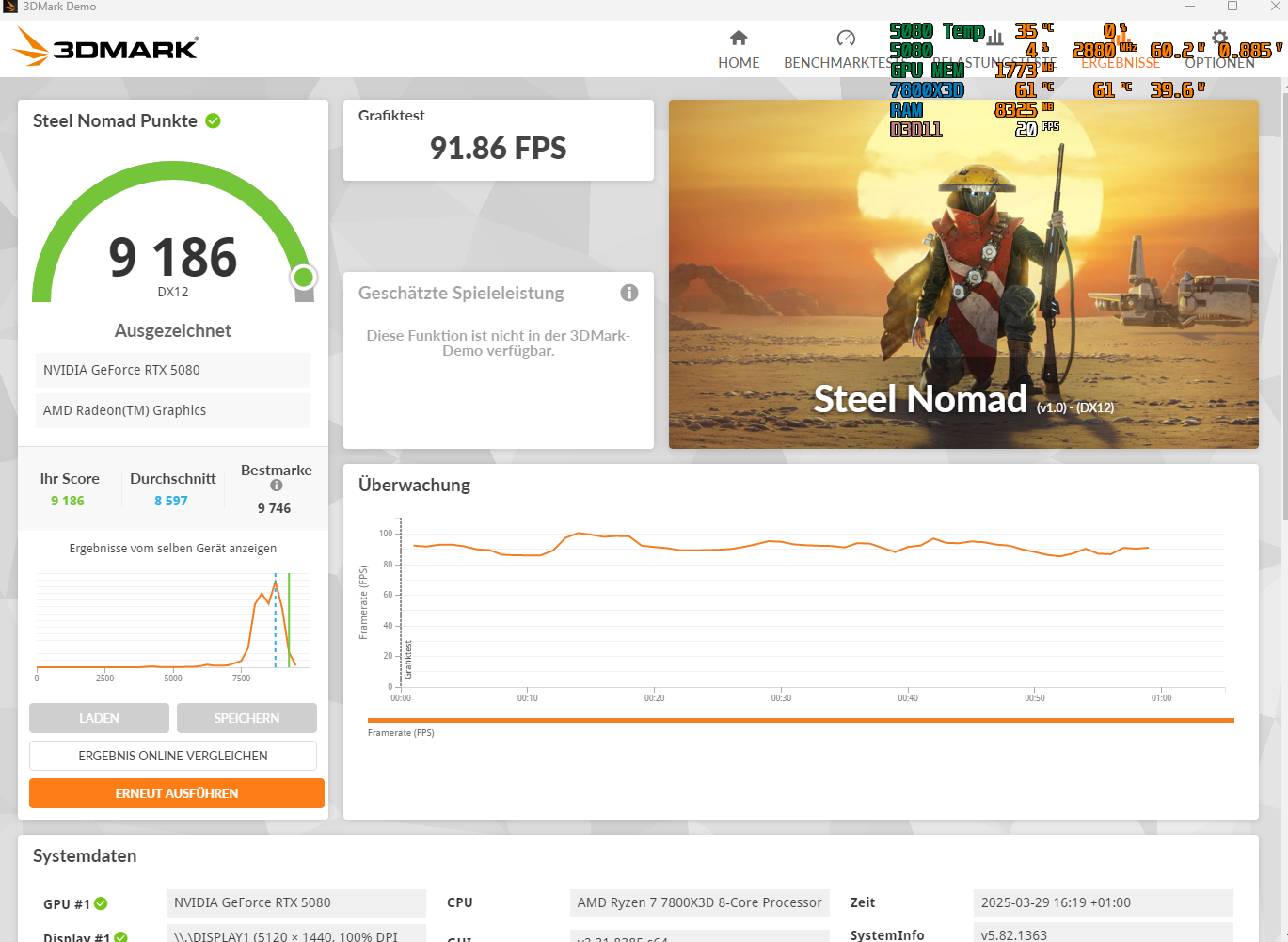Click the NVIDIA GeForce RTX 5080 score entry
This screenshot has height=942, width=1288.
point(173,370)
